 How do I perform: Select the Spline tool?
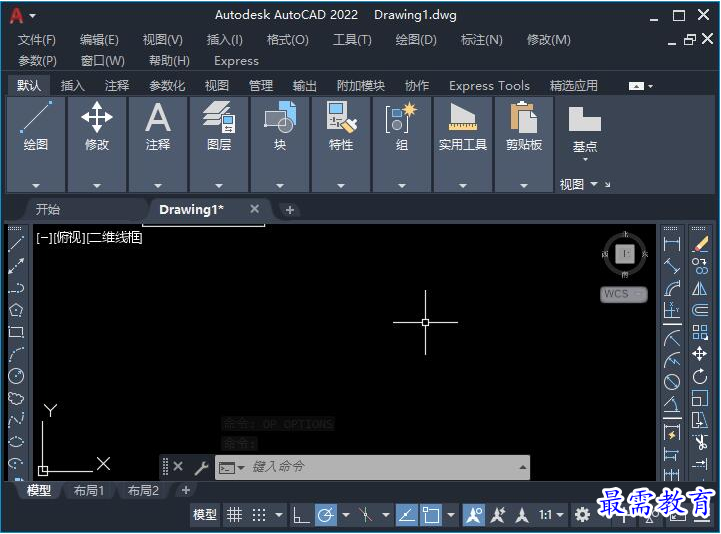coord(16,420)
